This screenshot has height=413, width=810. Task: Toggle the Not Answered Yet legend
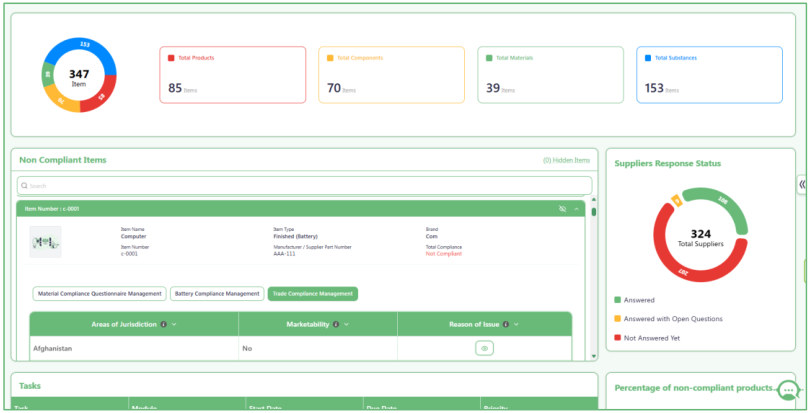(647, 338)
